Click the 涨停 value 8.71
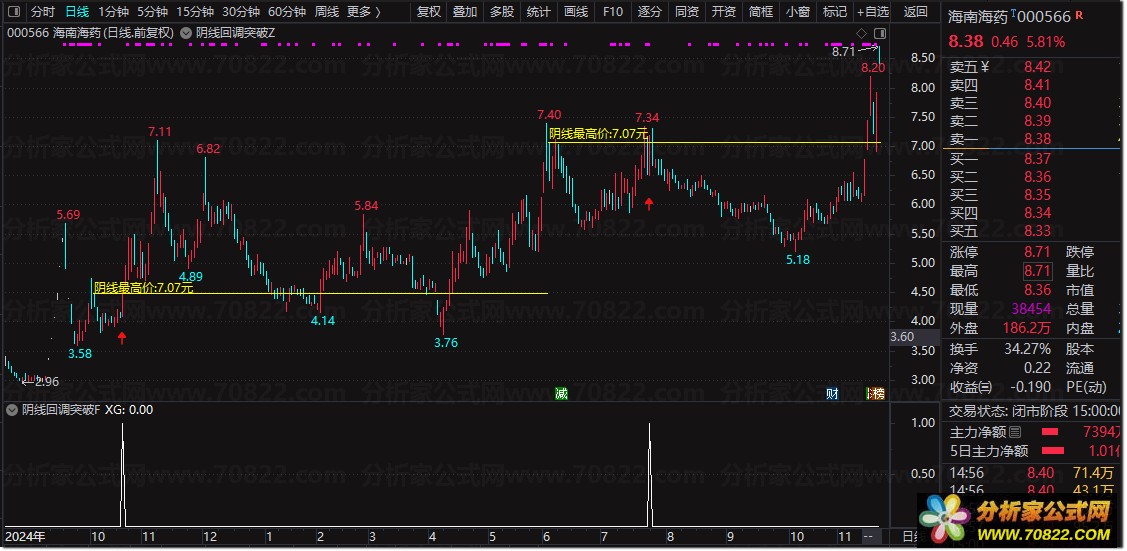This screenshot has height=551, width=1127. [1037, 252]
